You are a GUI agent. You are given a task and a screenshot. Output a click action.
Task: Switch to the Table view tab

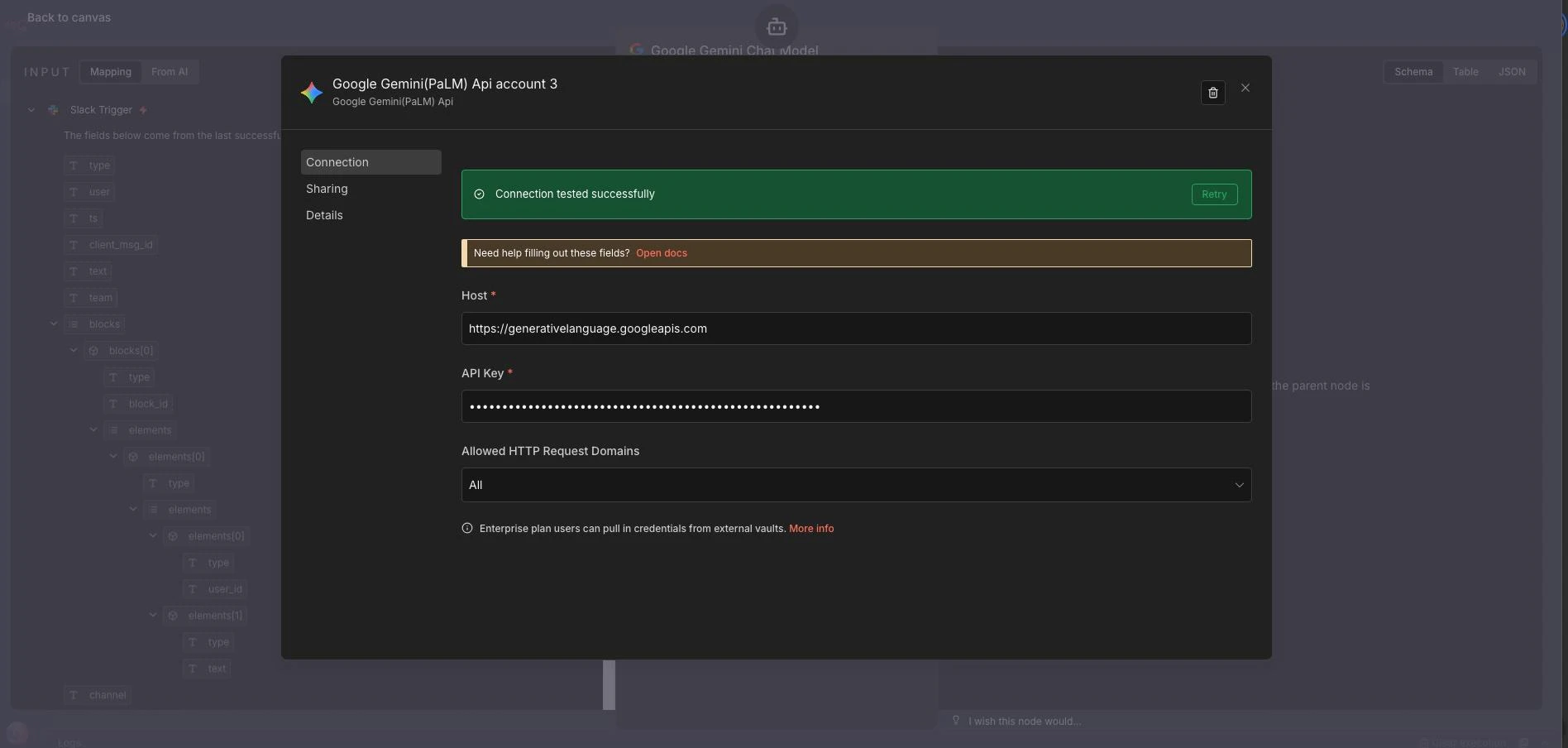1465,72
